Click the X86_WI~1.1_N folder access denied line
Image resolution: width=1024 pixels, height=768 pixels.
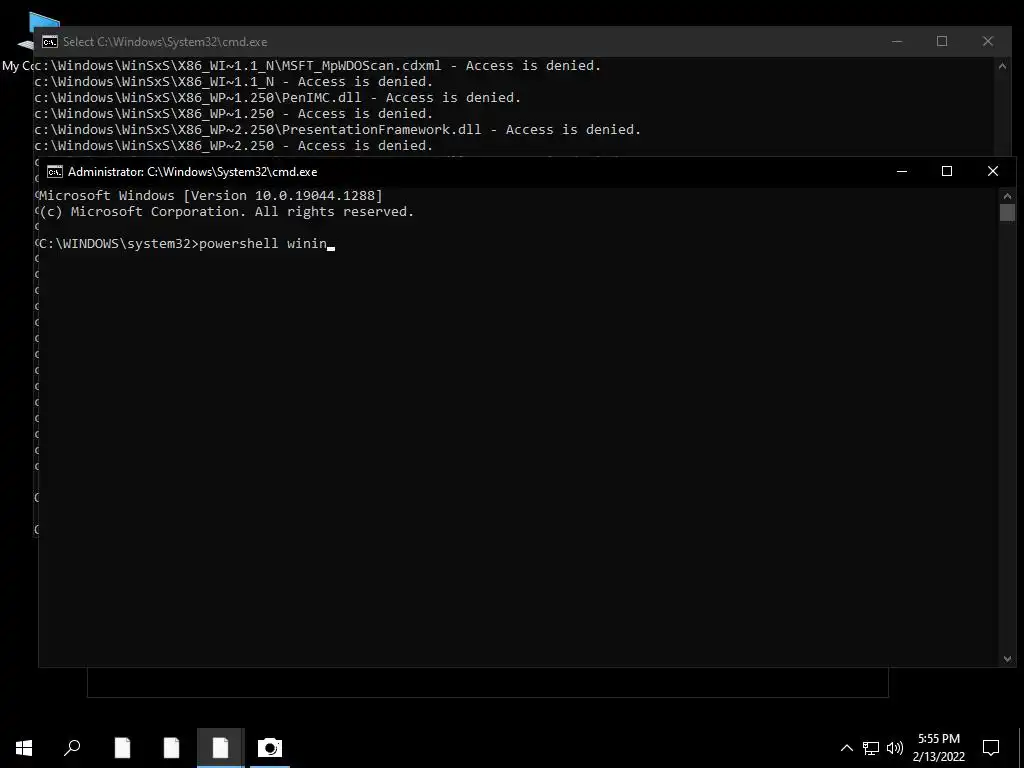(234, 82)
